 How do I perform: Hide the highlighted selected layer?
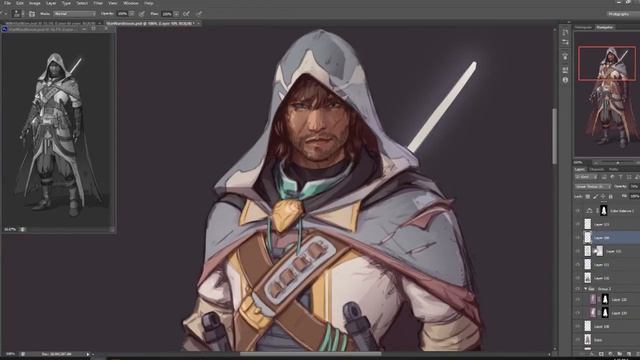point(578,237)
